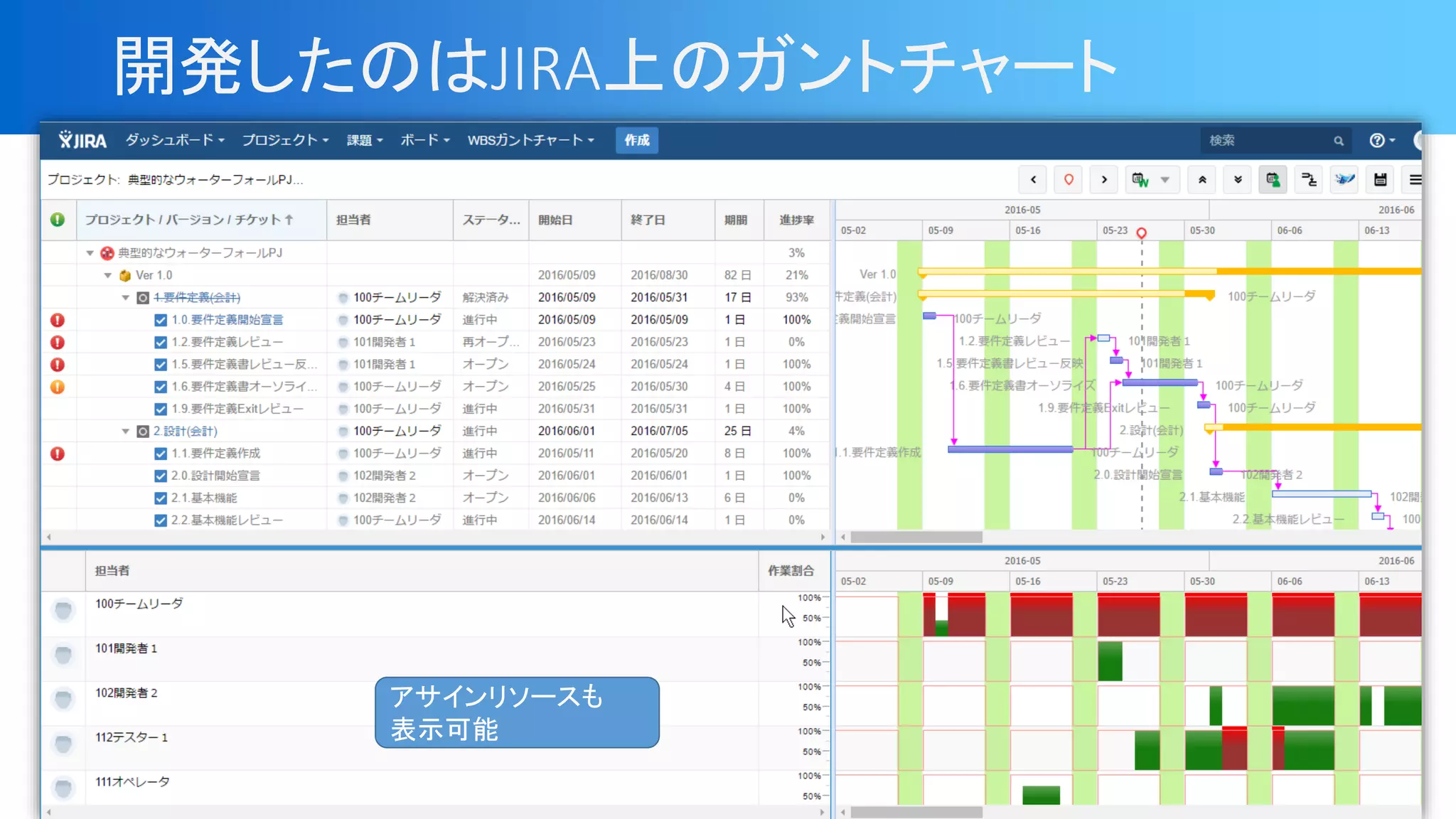Viewport: 1456px width, 819px height.
Task: Toggle checkbox for 2.1.基本機能
Action: [x=161, y=498]
